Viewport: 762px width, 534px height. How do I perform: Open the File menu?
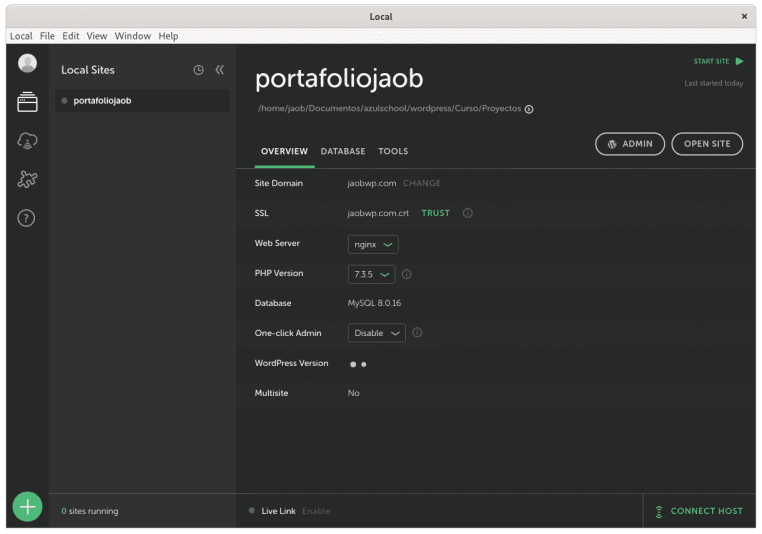(47, 36)
